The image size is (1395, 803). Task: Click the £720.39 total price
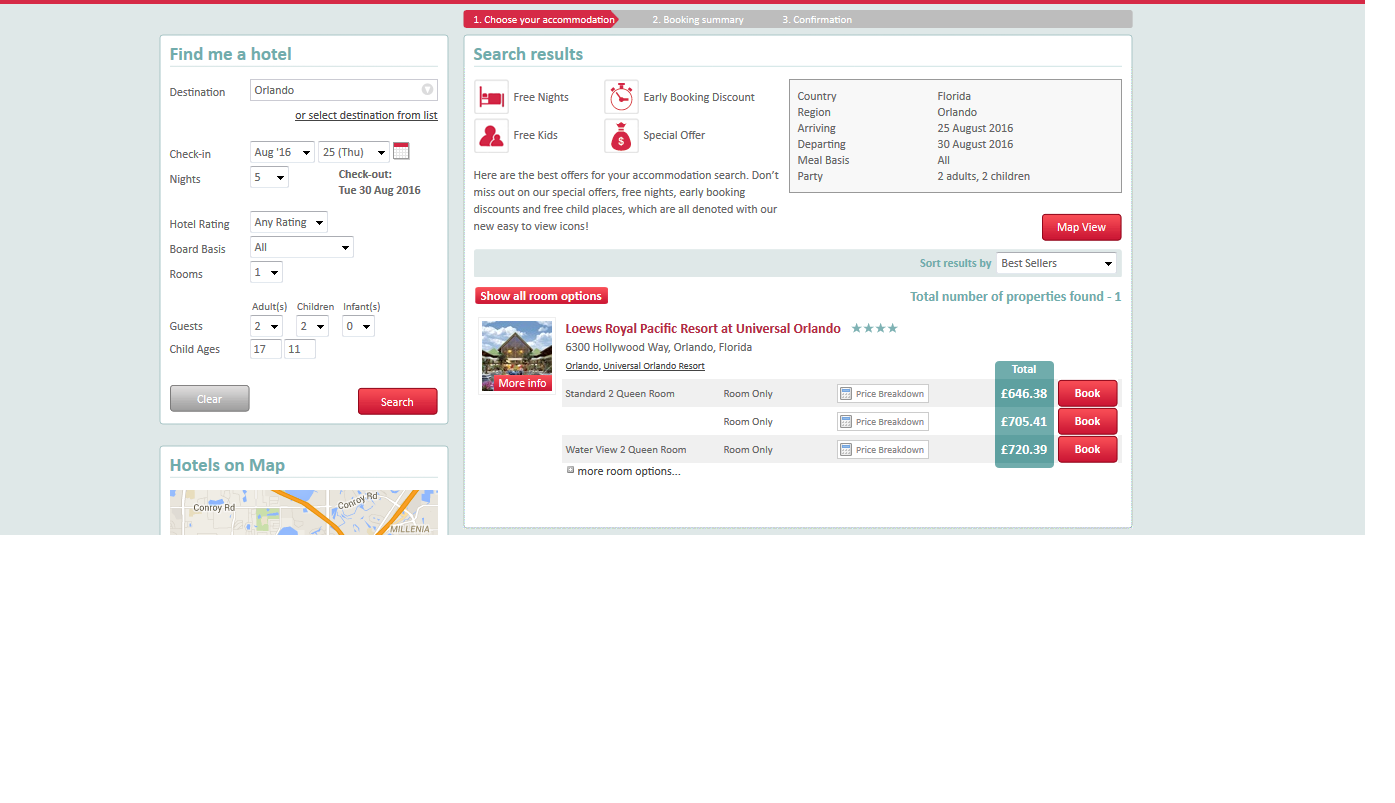click(1024, 450)
